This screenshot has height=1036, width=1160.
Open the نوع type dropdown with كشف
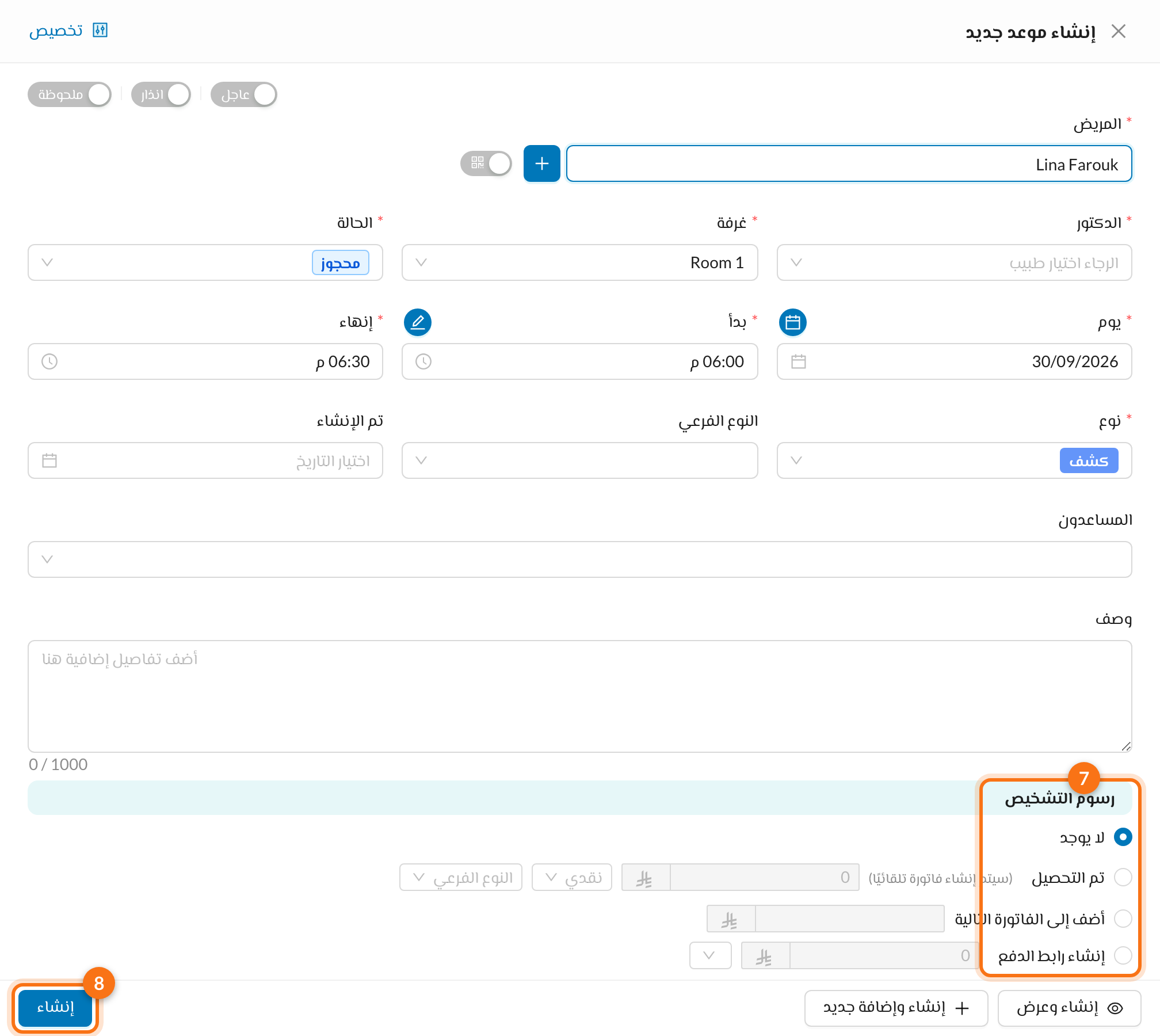coord(955,460)
